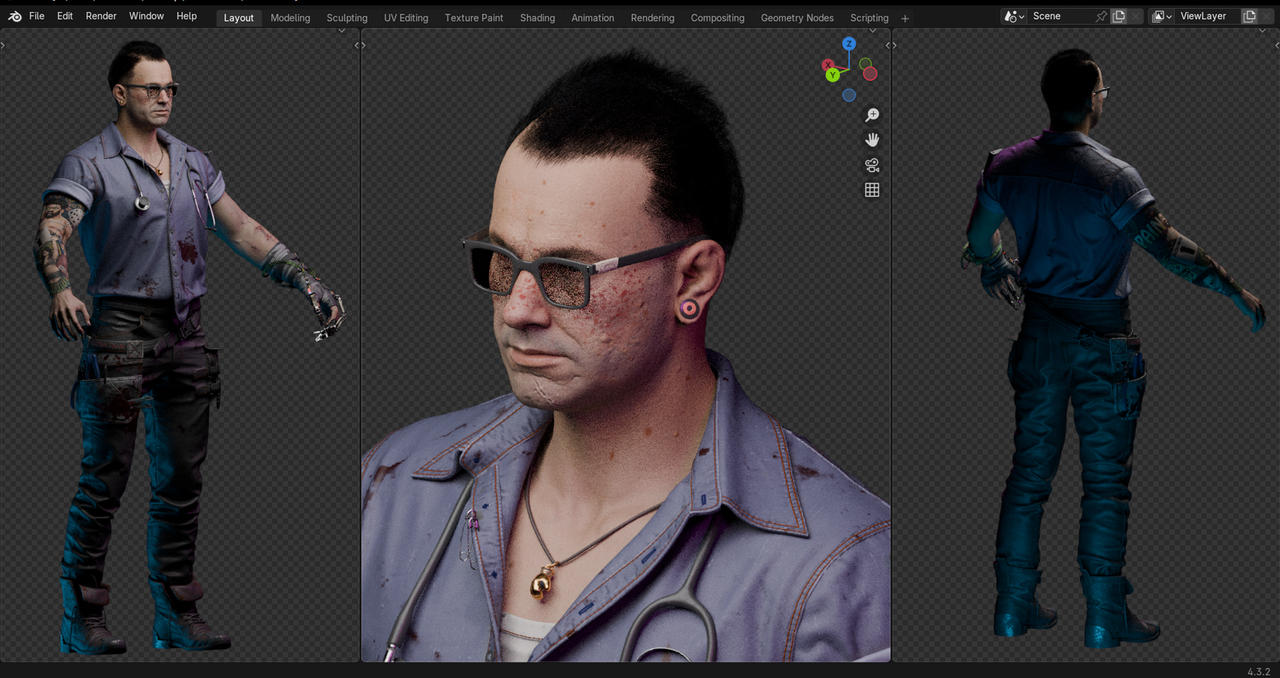Toggle the pin icon next to Scene
This screenshot has height=678, width=1280.
1102,16
